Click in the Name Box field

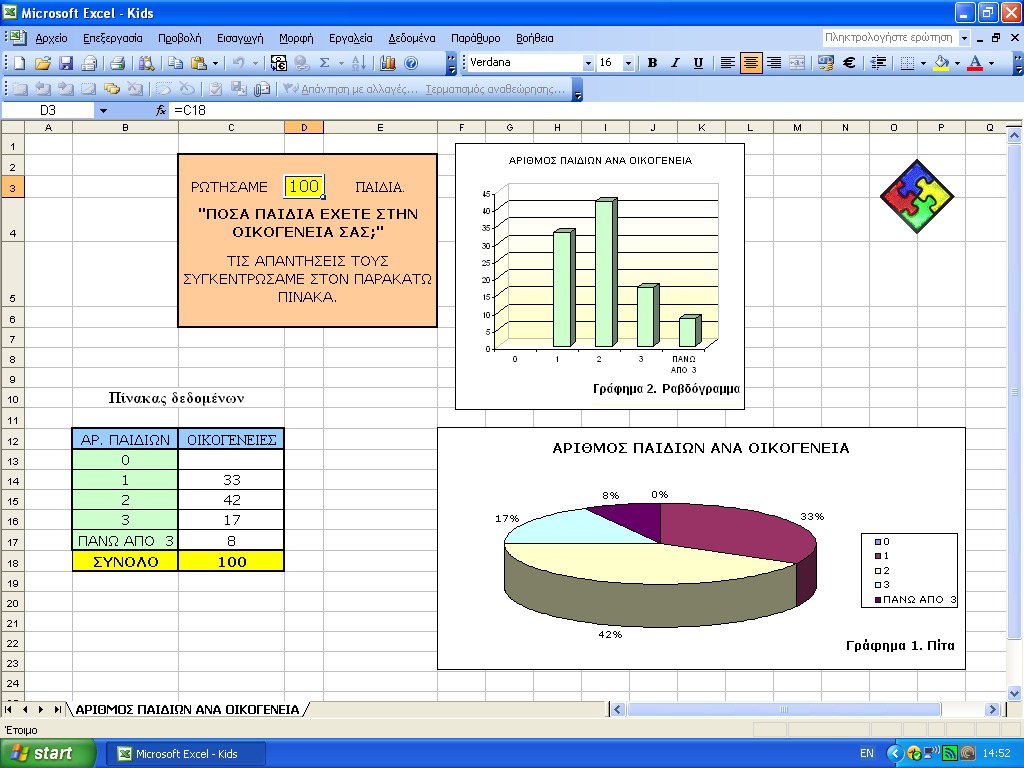(48, 110)
